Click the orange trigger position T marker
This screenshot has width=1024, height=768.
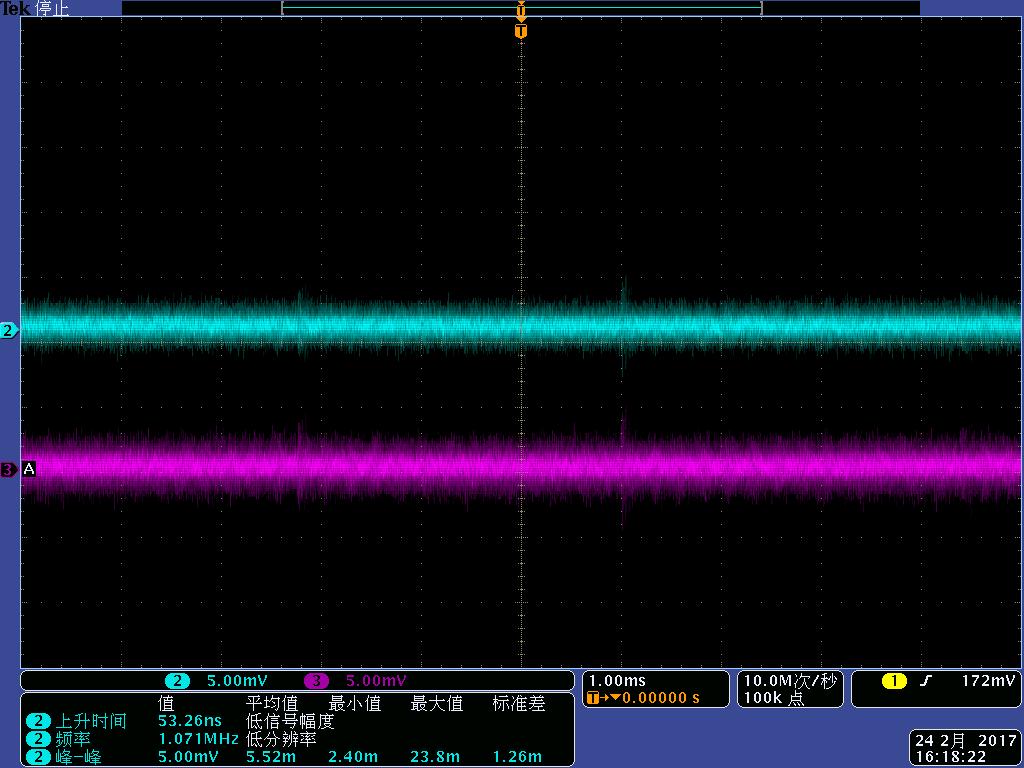(x=520, y=30)
